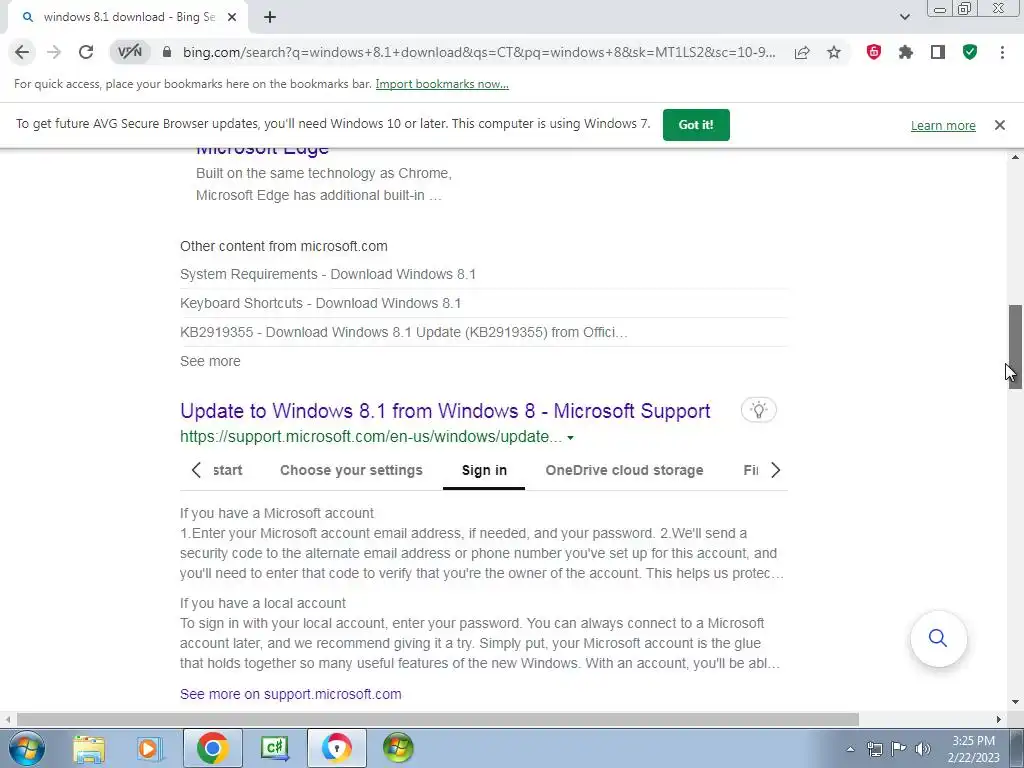Open Google Chrome from taskbar
1024x768 pixels.
[x=212, y=748]
